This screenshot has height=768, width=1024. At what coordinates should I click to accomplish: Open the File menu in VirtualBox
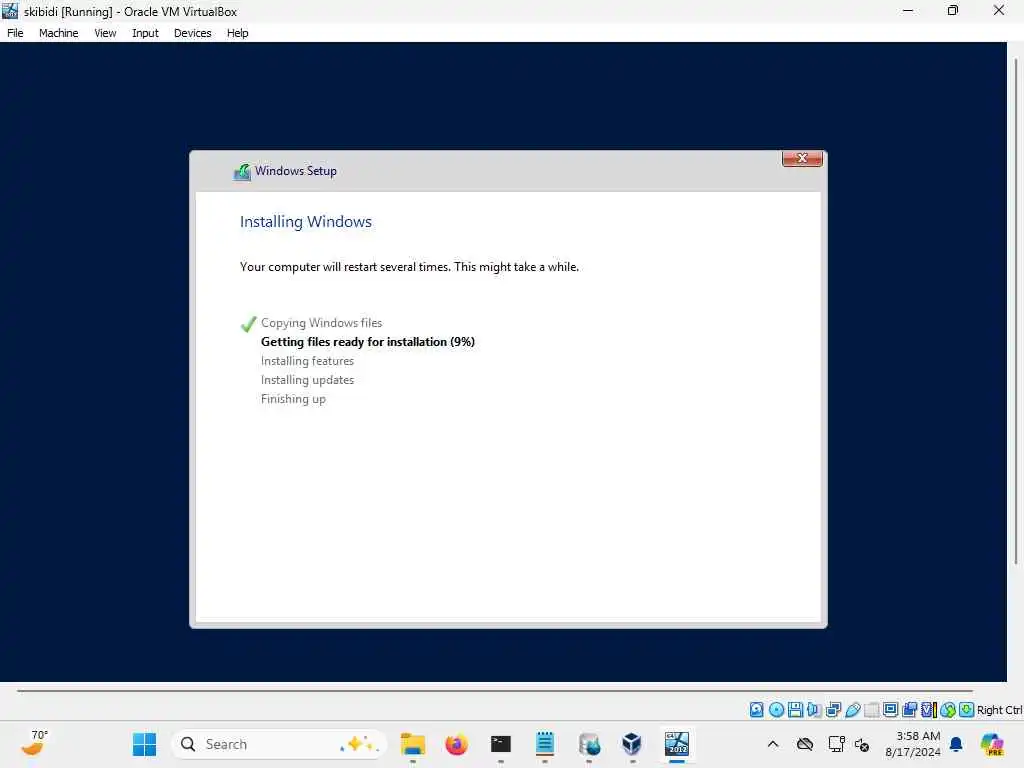click(x=15, y=33)
